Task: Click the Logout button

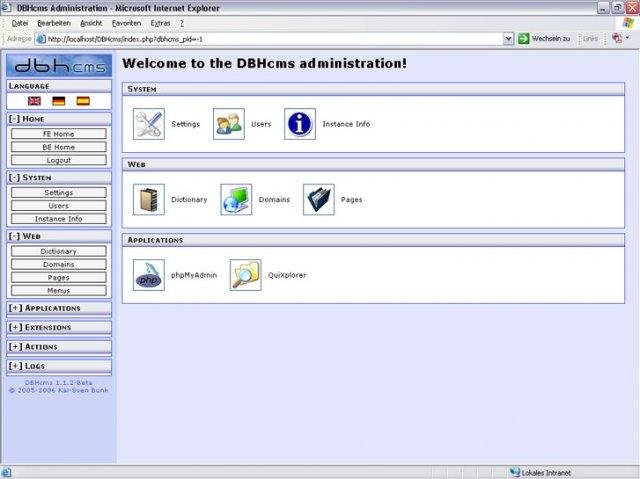Action: pyautogui.click(x=59, y=160)
